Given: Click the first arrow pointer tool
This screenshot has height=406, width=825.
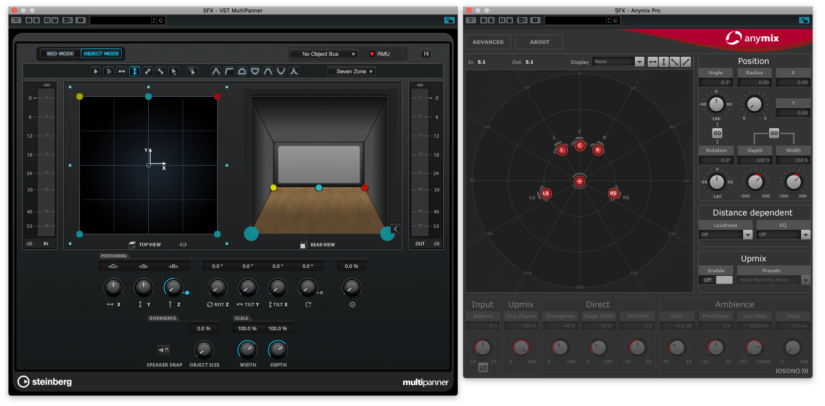Looking at the screenshot, I should click(x=96, y=72).
